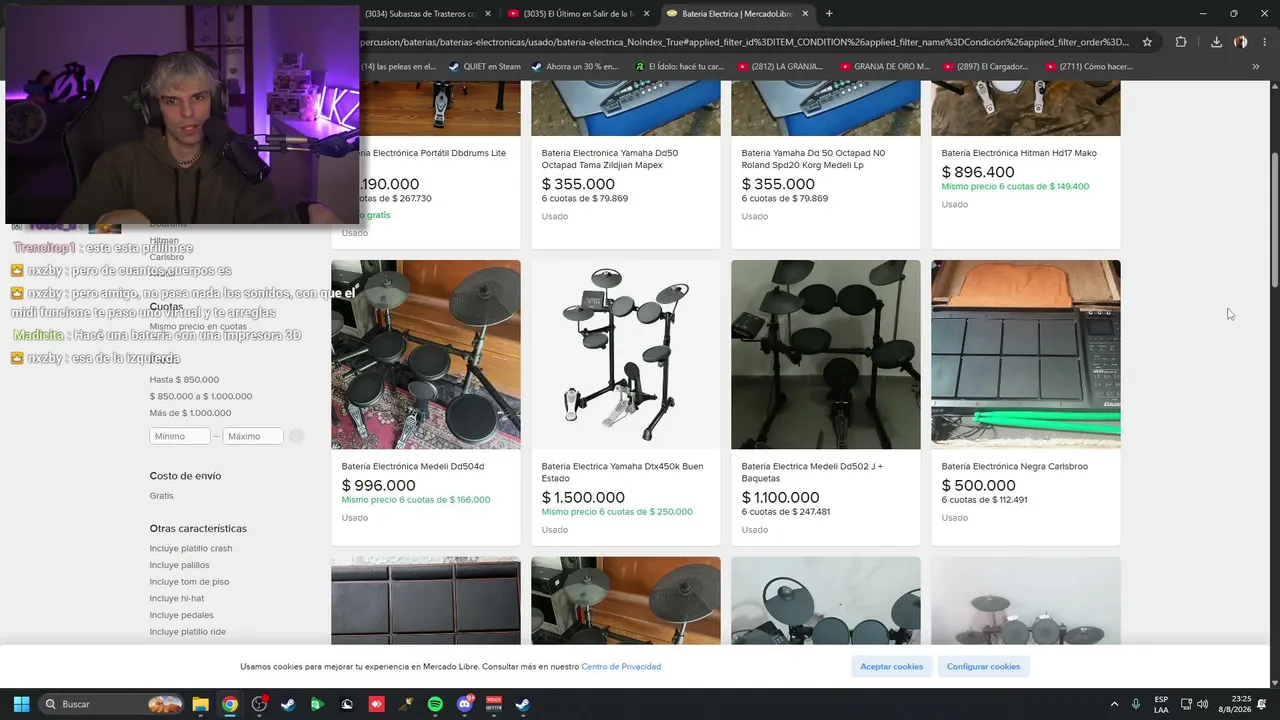This screenshot has height=720, width=1280.
Task: Filter by price Hasta $ 850.000
Action: 184,380
